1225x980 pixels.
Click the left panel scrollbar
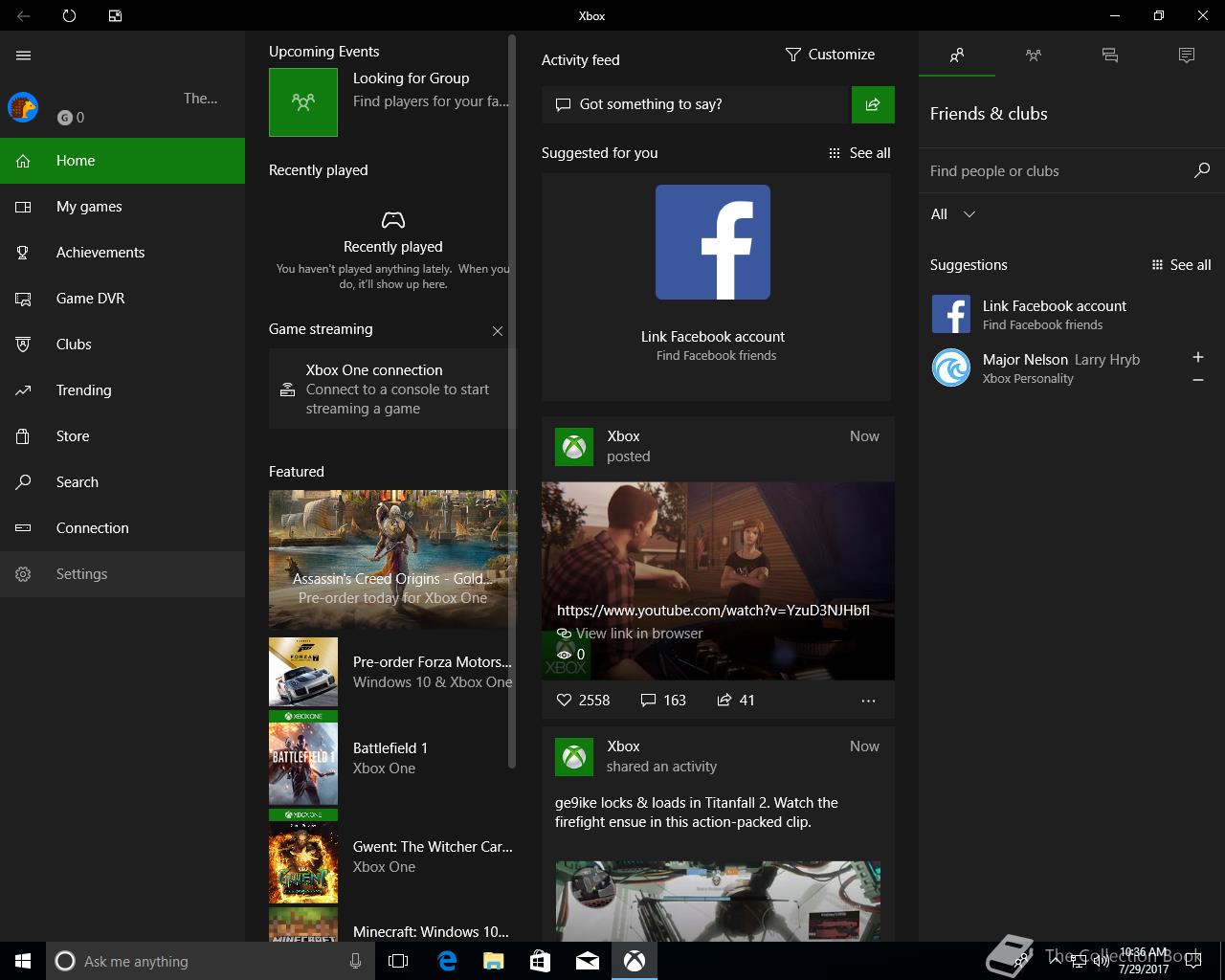(x=512, y=402)
